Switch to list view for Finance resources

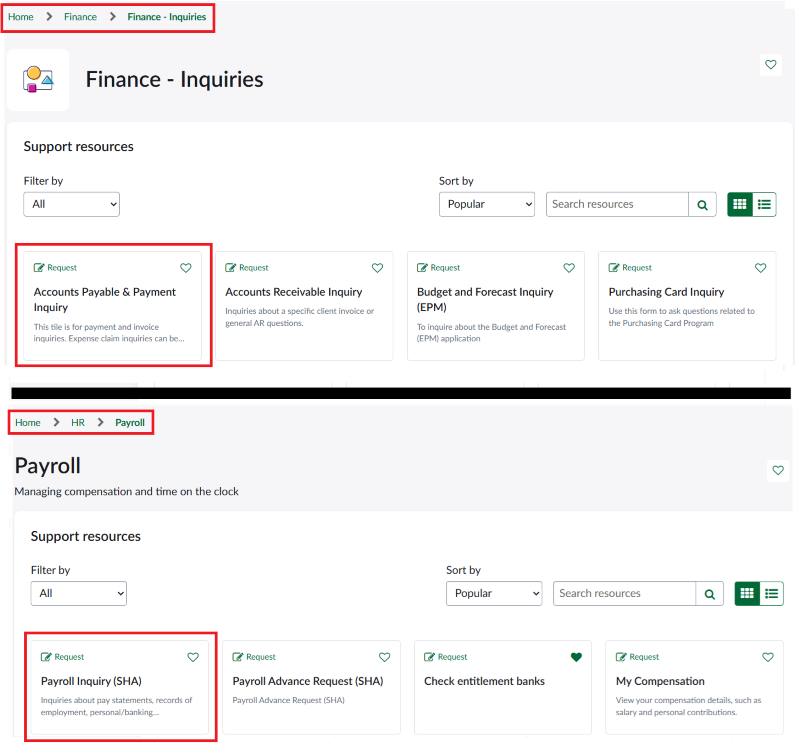[x=764, y=204]
